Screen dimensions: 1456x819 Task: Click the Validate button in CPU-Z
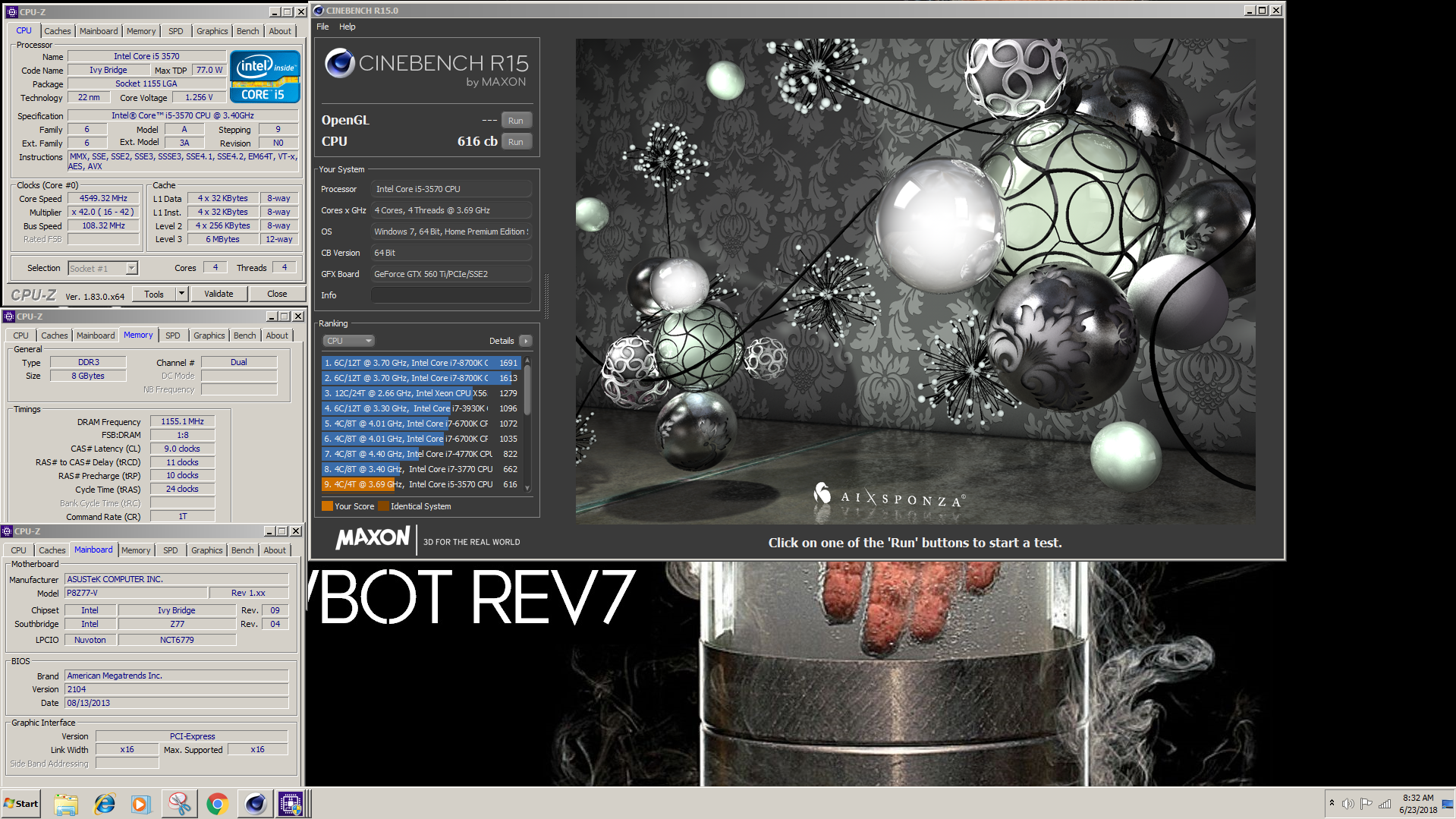pos(219,294)
